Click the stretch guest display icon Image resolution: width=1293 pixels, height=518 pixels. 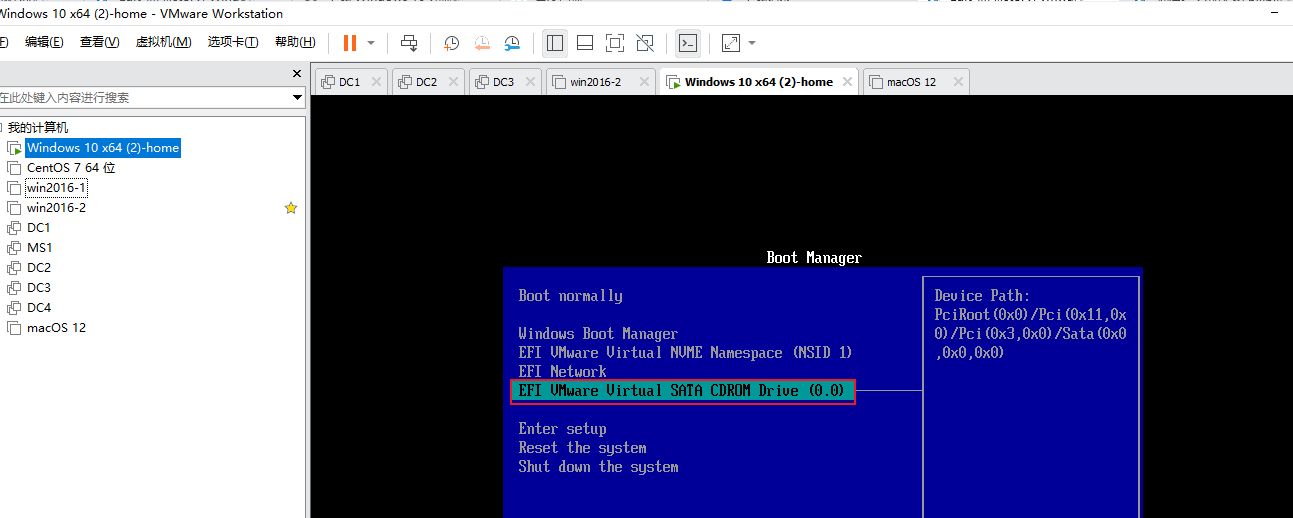[x=731, y=43]
